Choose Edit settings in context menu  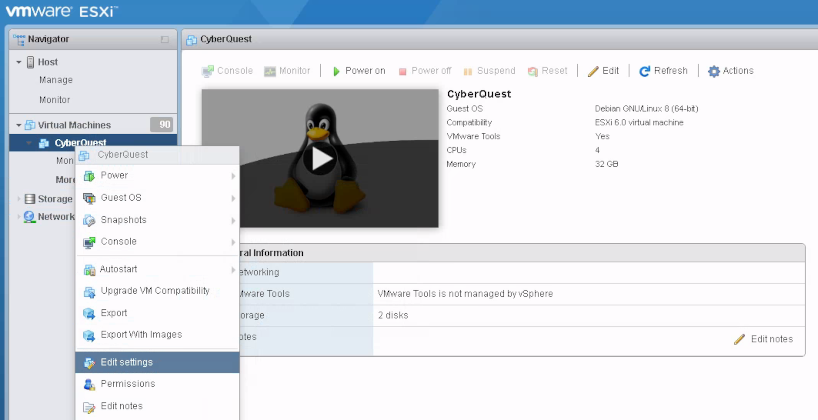157,362
